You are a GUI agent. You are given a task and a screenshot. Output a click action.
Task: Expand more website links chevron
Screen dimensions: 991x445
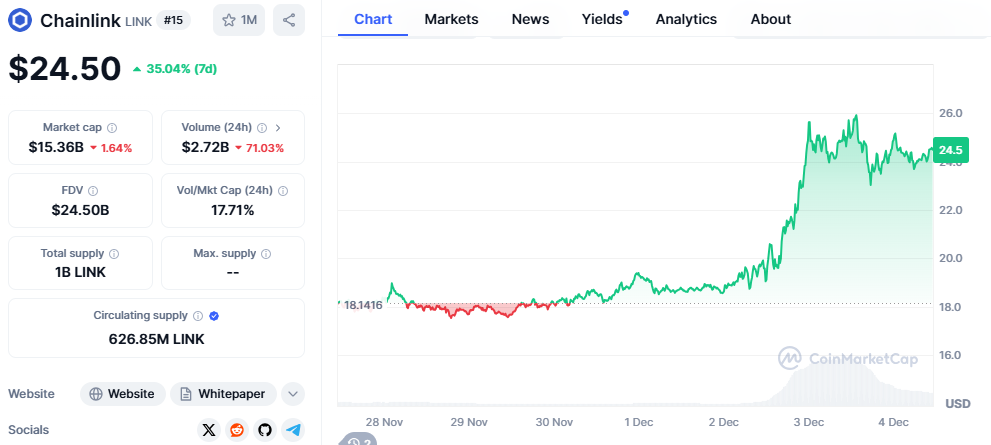pyautogui.click(x=293, y=394)
